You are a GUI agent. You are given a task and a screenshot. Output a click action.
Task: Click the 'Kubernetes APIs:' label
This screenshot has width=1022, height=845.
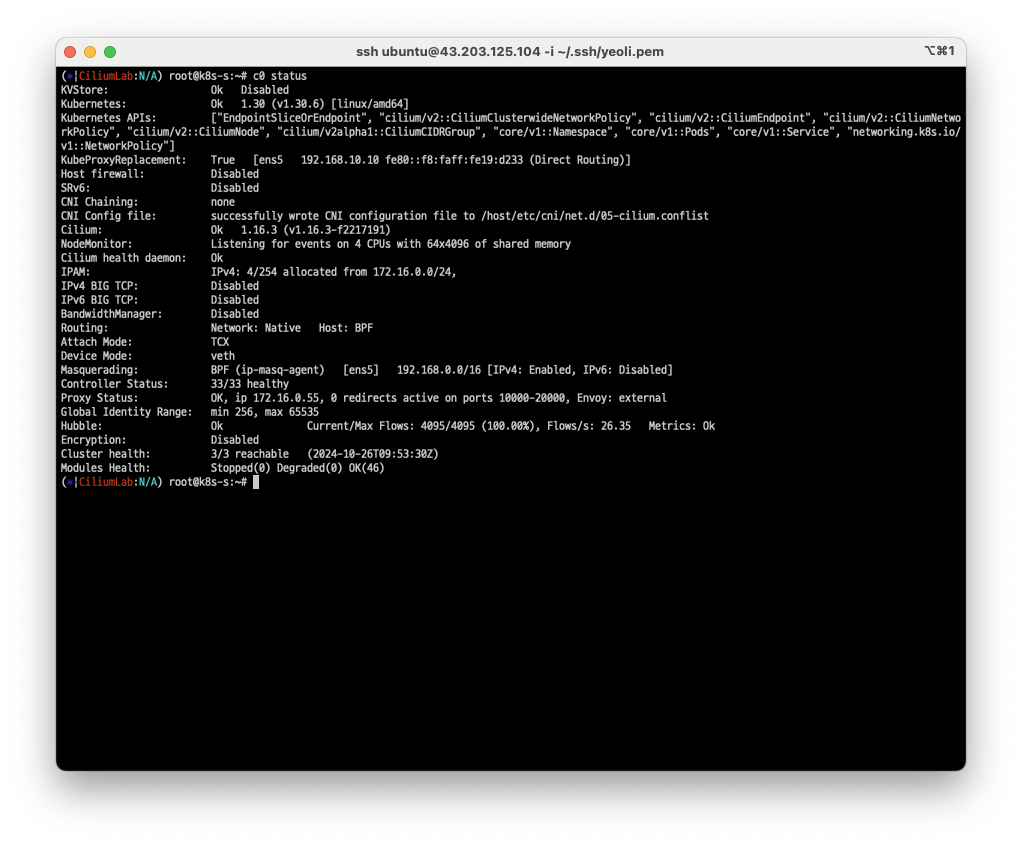108,118
